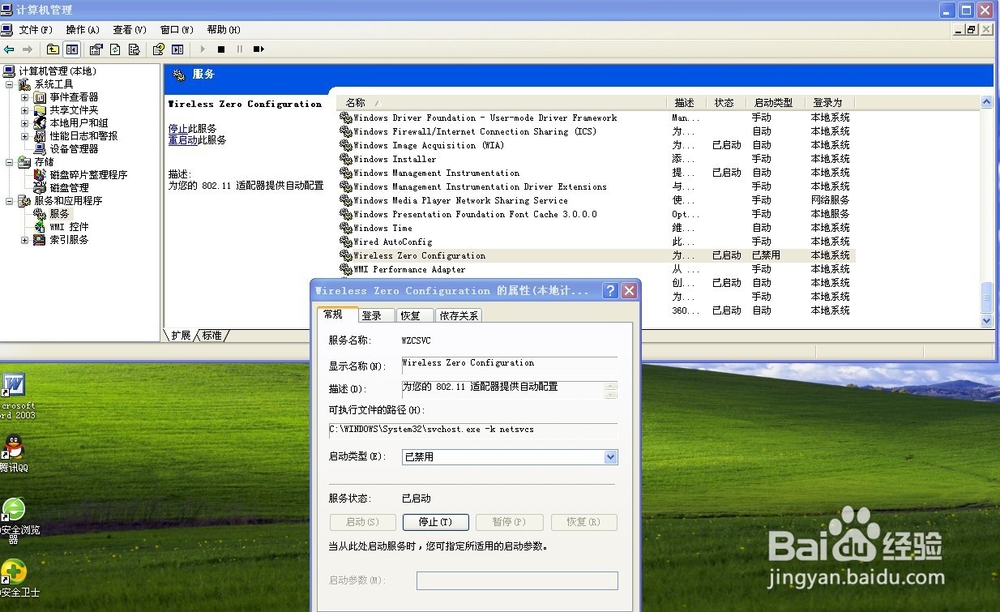Collapse the 服务和应用程序 tree node

tap(10, 201)
